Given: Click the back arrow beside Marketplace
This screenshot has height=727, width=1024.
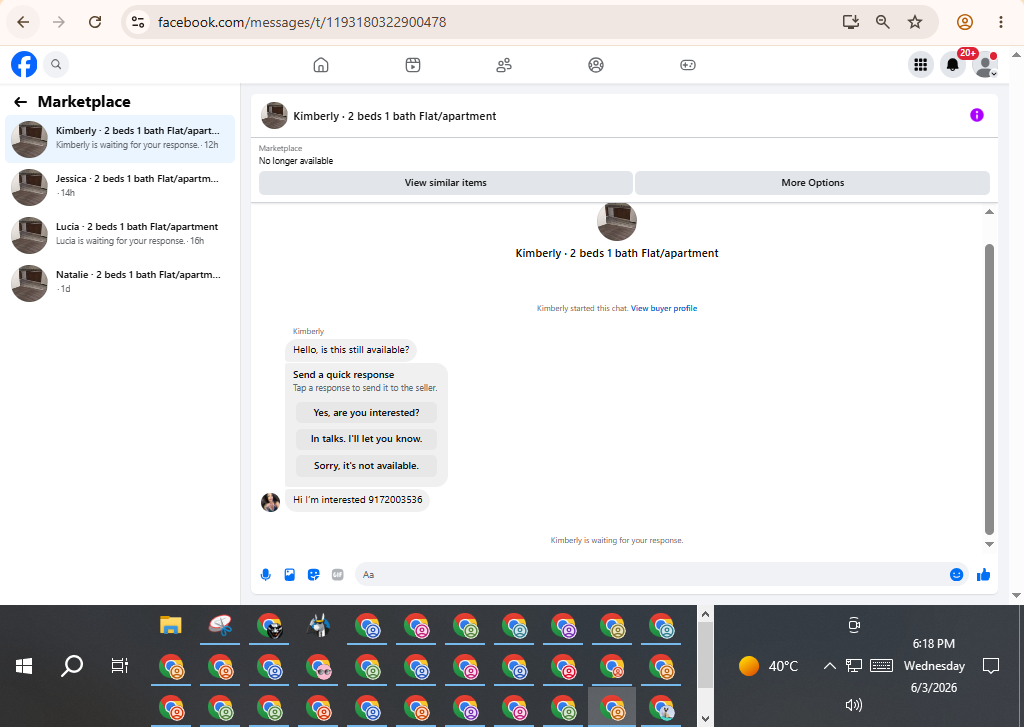Looking at the screenshot, I should (x=20, y=102).
